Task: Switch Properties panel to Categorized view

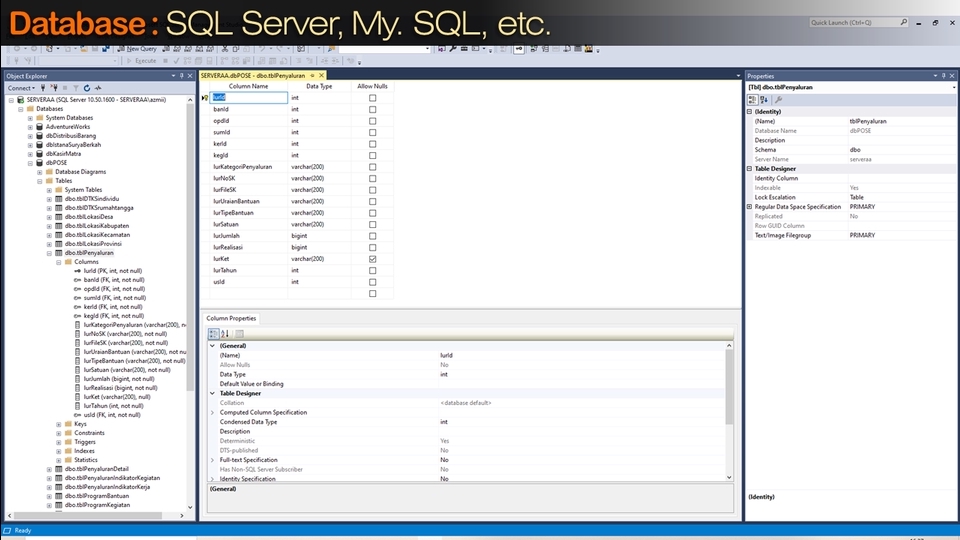Action: (x=753, y=100)
